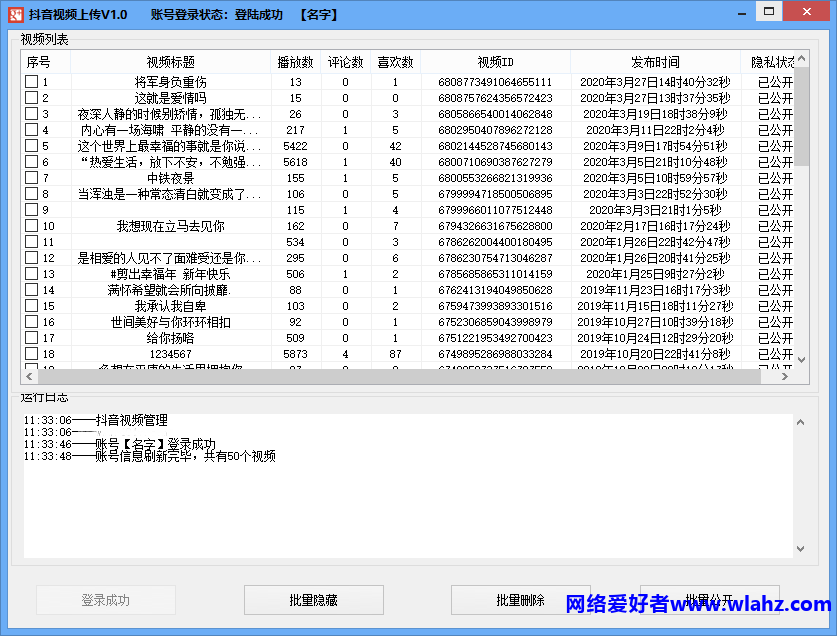Select video title 世间美好与你环环相扣

point(171,322)
